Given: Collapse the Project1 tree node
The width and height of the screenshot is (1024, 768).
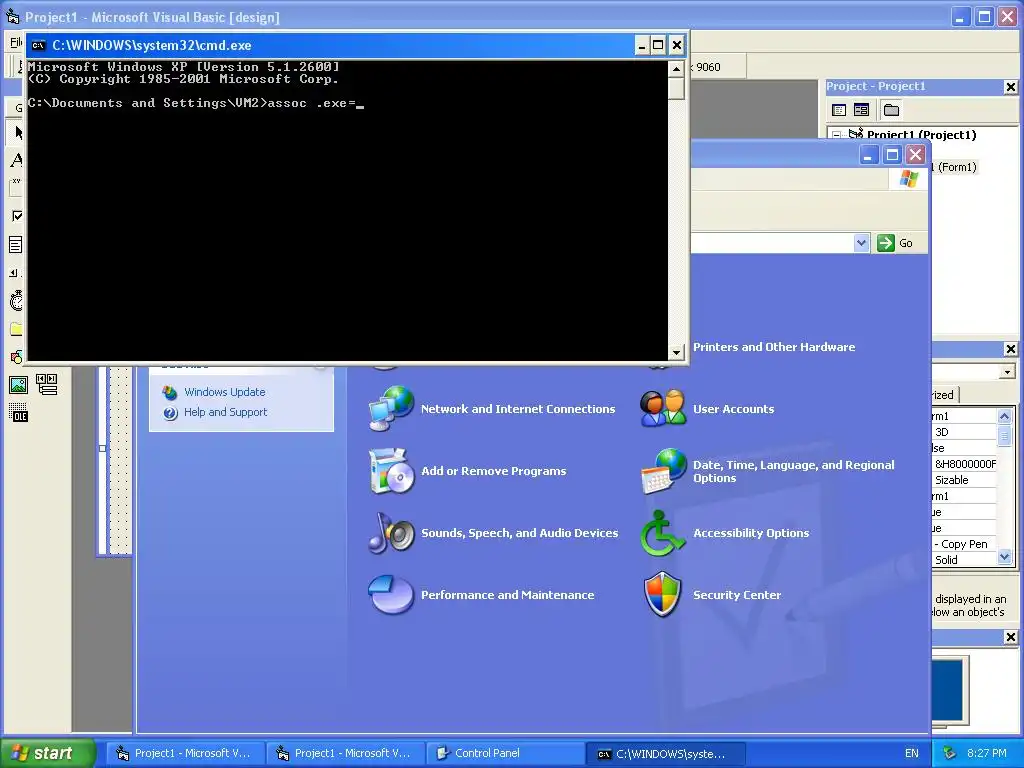Looking at the screenshot, I should pos(837,135).
